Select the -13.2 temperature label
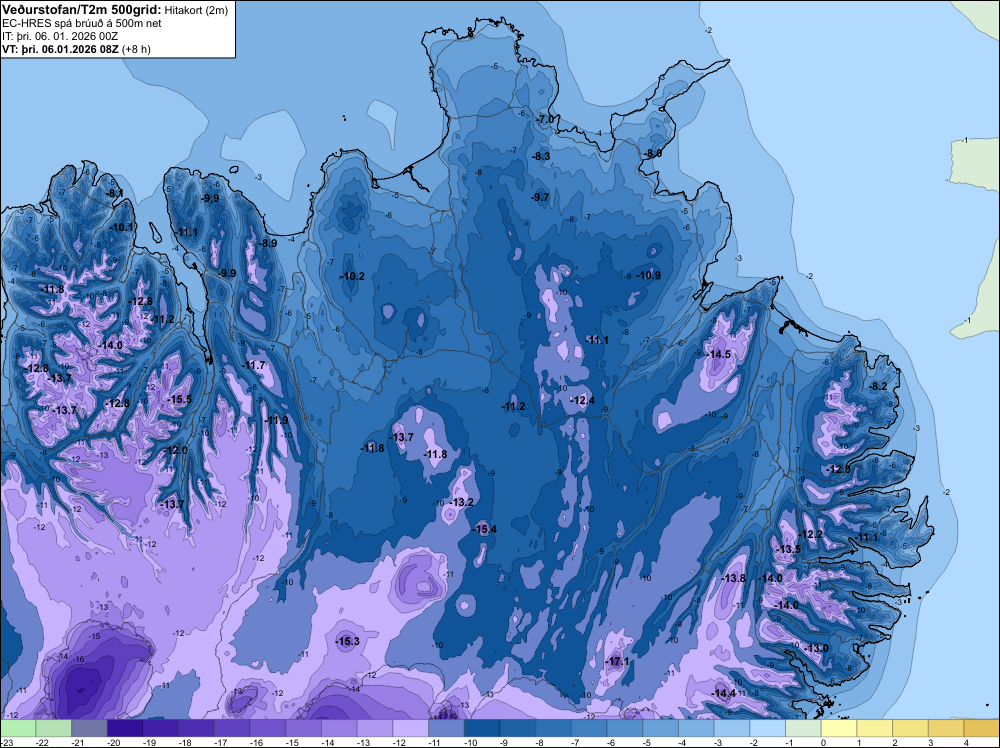The width and height of the screenshot is (1000, 748). 462,502
